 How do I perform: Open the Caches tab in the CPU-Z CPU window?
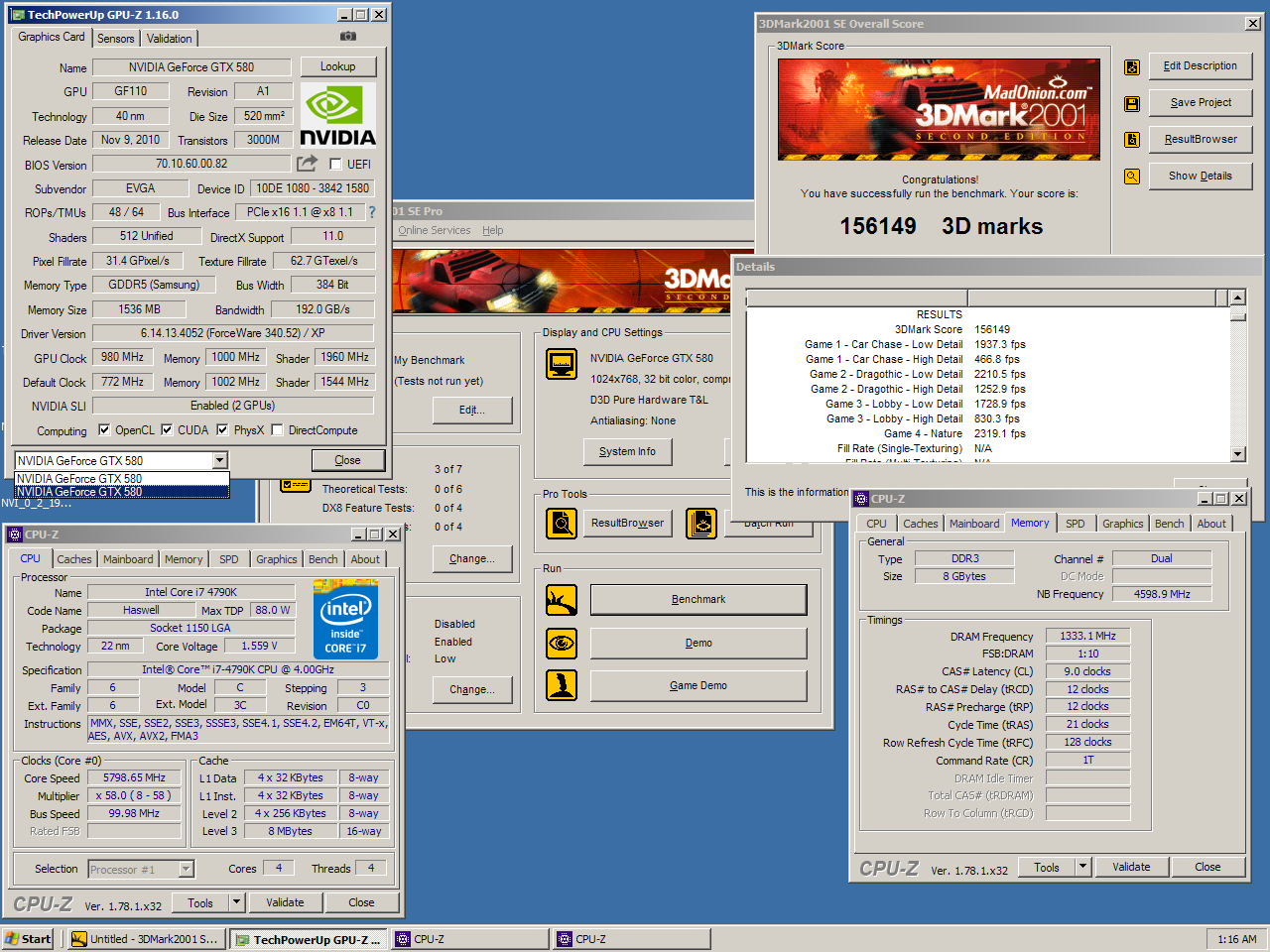pos(74,559)
